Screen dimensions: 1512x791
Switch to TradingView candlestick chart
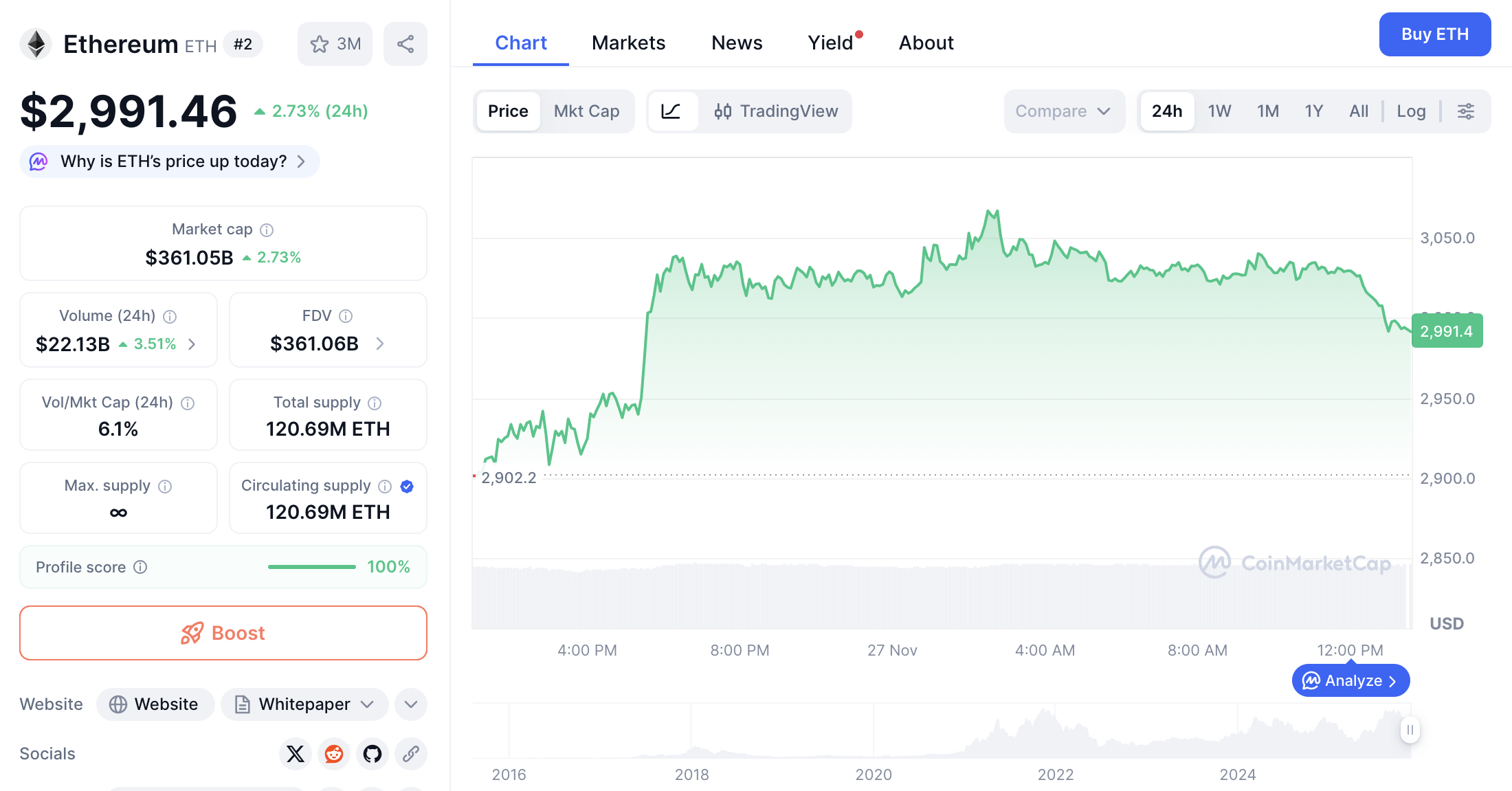(x=777, y=111)
